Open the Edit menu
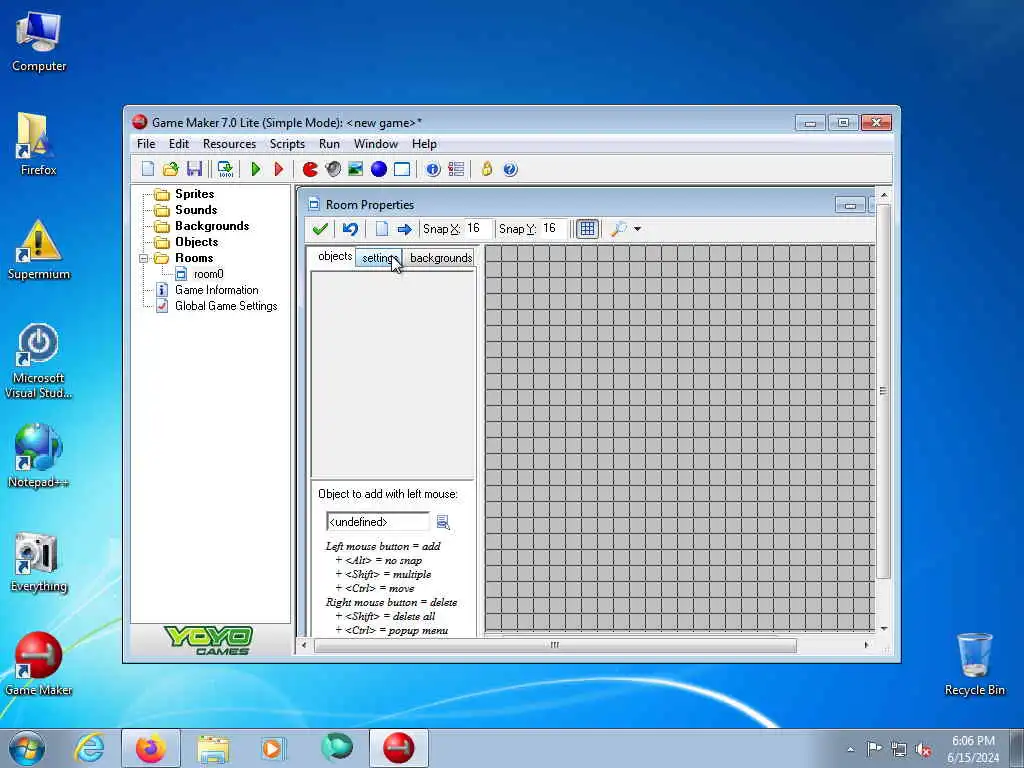This screenshot has width=1024, height=768. pos(178,144)
